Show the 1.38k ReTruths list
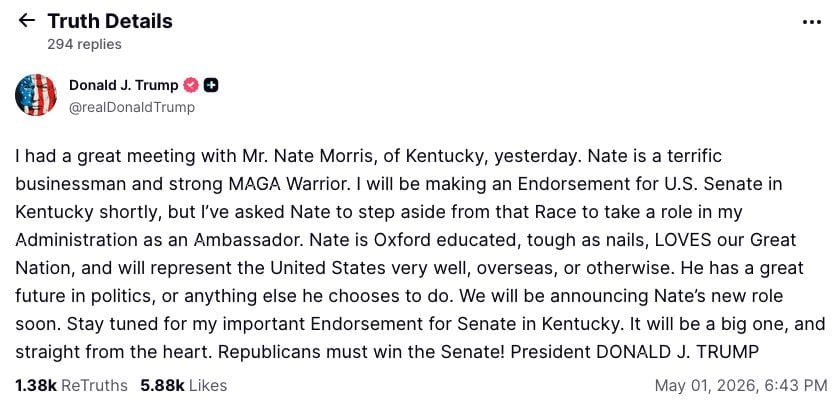The width and height of the screenshot is (838, 403). (x=72, y=385)
